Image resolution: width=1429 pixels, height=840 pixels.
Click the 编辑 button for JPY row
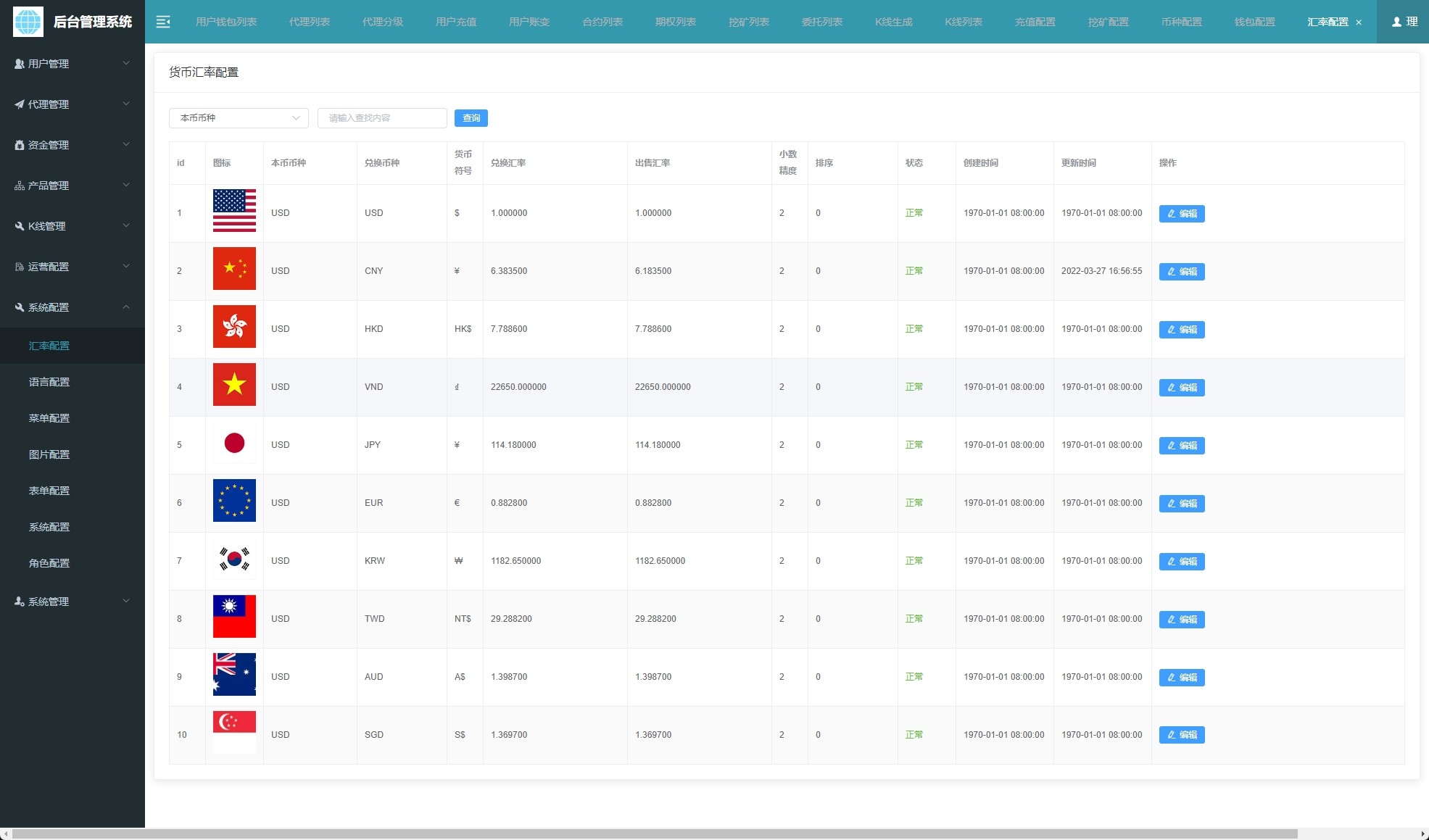pos(1181,446)
